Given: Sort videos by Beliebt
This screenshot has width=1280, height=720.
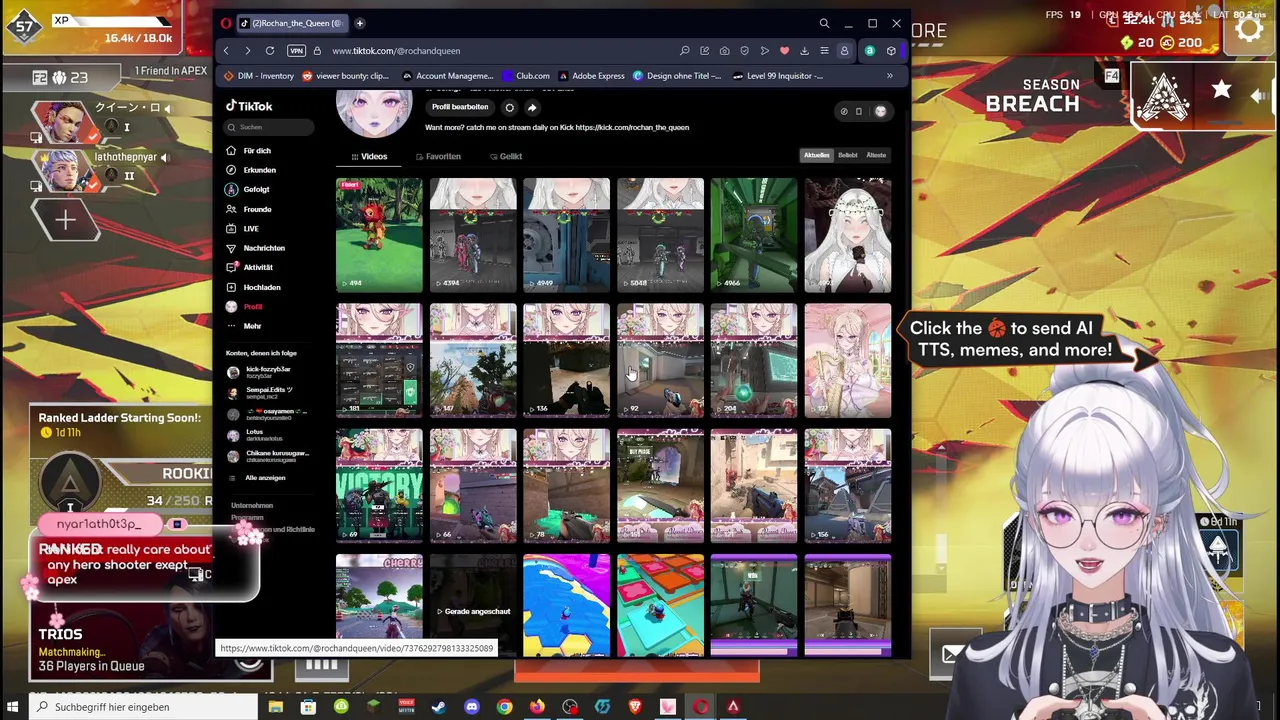Looking at the screenshot, I should click(848, 155).
